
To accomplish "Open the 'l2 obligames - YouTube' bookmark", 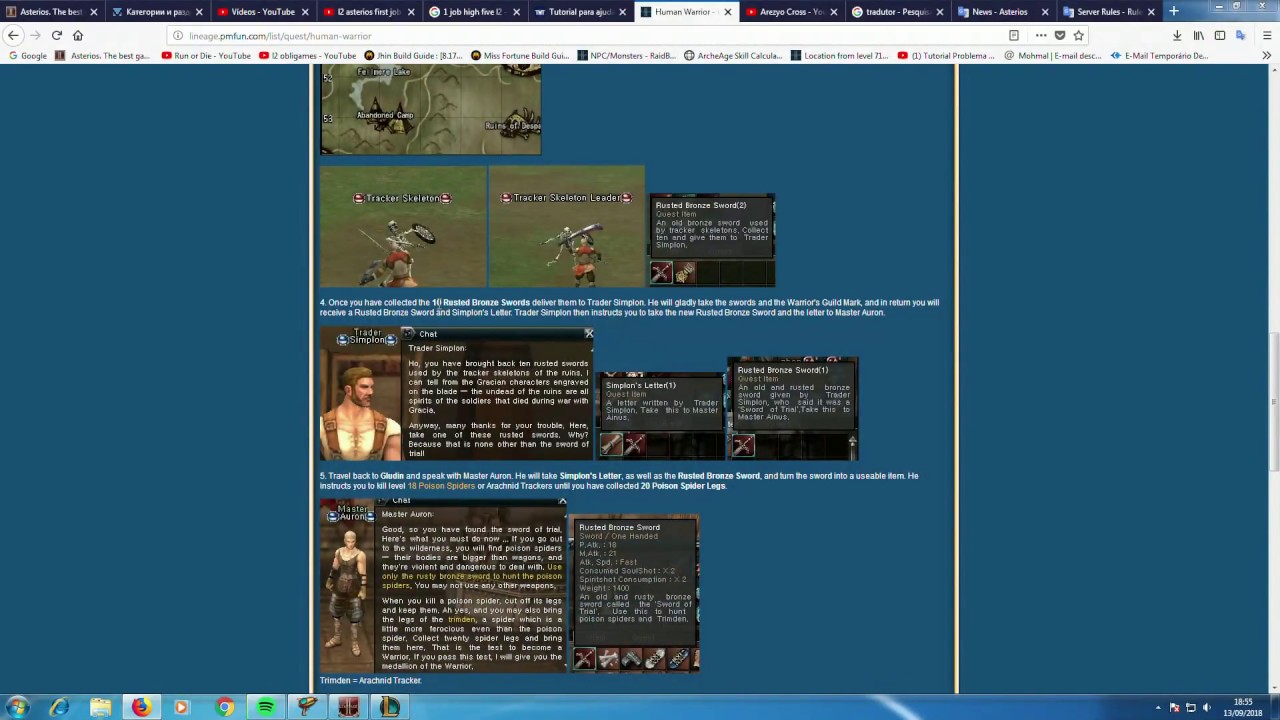I will point(307,56).
